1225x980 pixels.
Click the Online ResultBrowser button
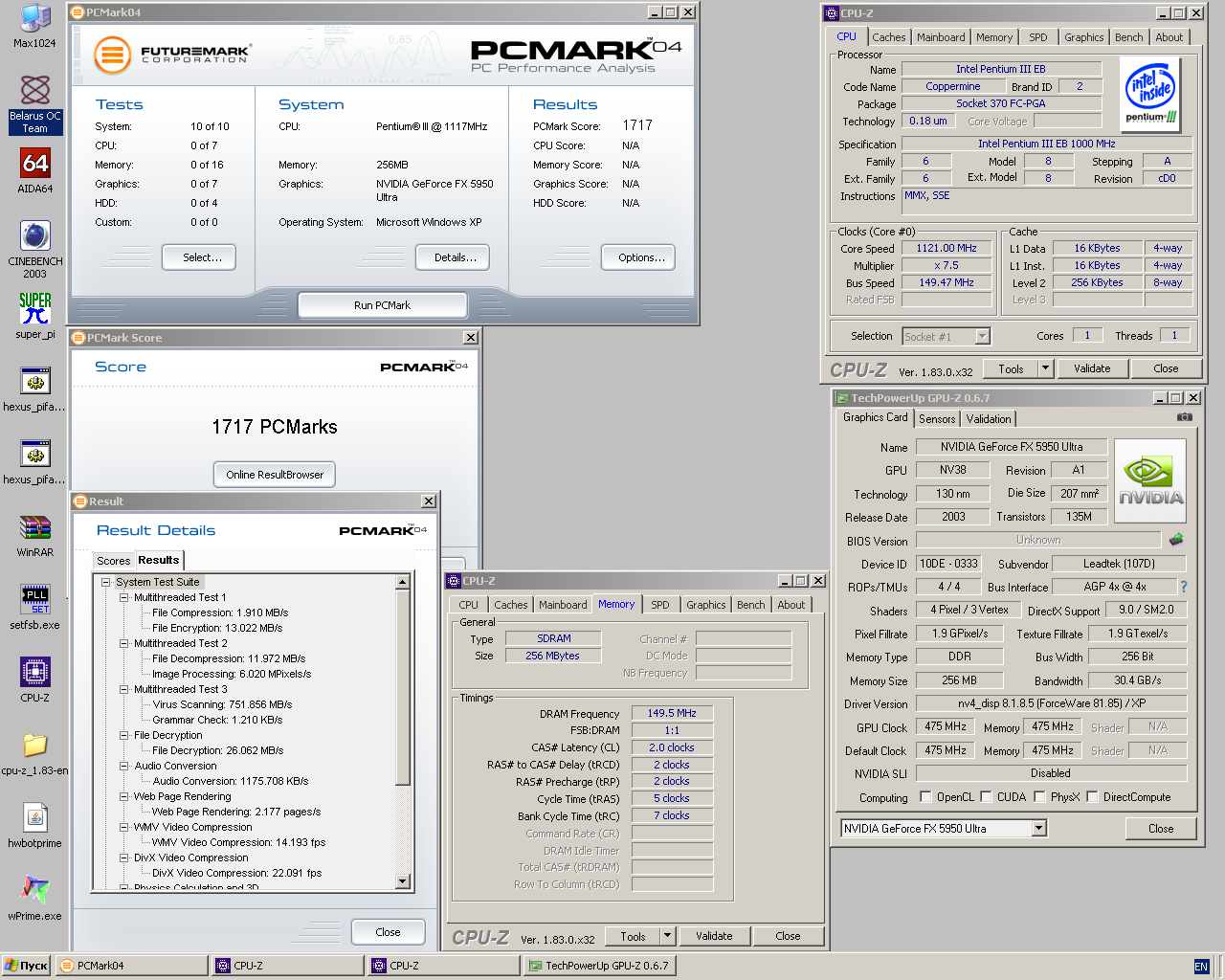point(275,475)
